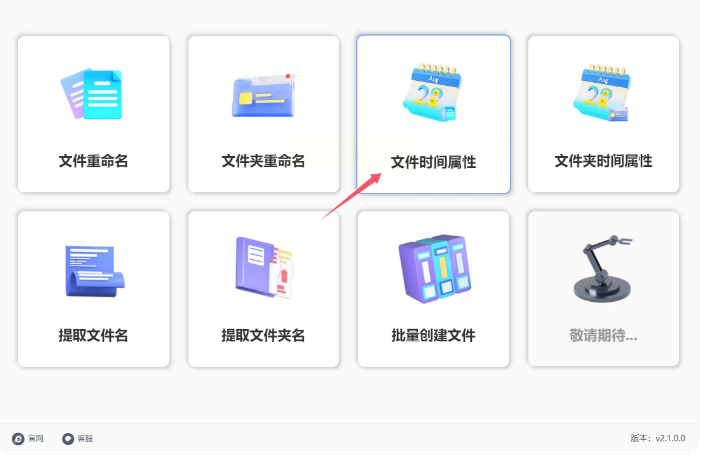The height and width of the screenshot is (455, 701).
Task: Click the 官网 browser icon in footer
Action: (x=18, y=439)
